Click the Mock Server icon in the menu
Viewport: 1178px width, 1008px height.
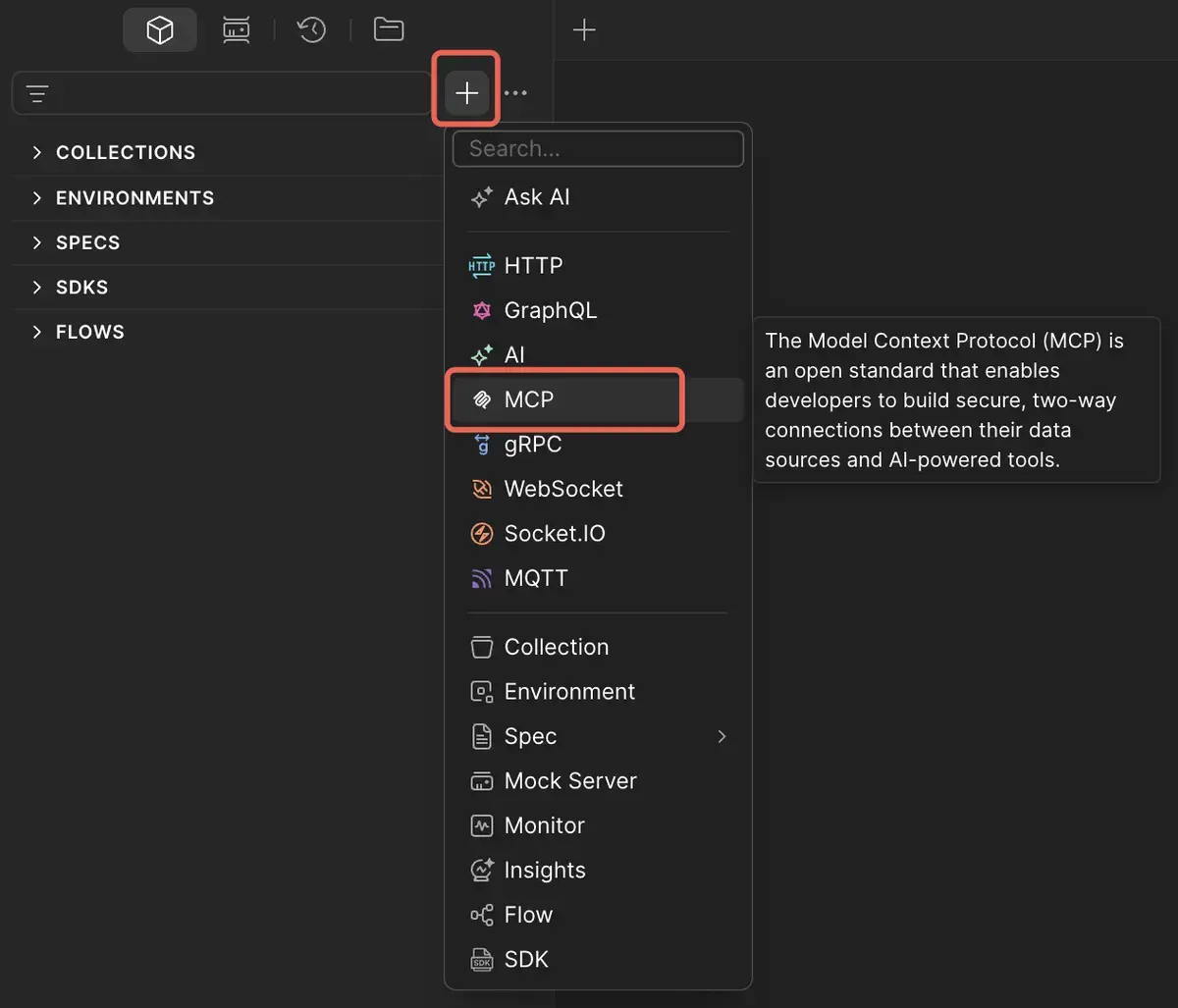point(481,781)
